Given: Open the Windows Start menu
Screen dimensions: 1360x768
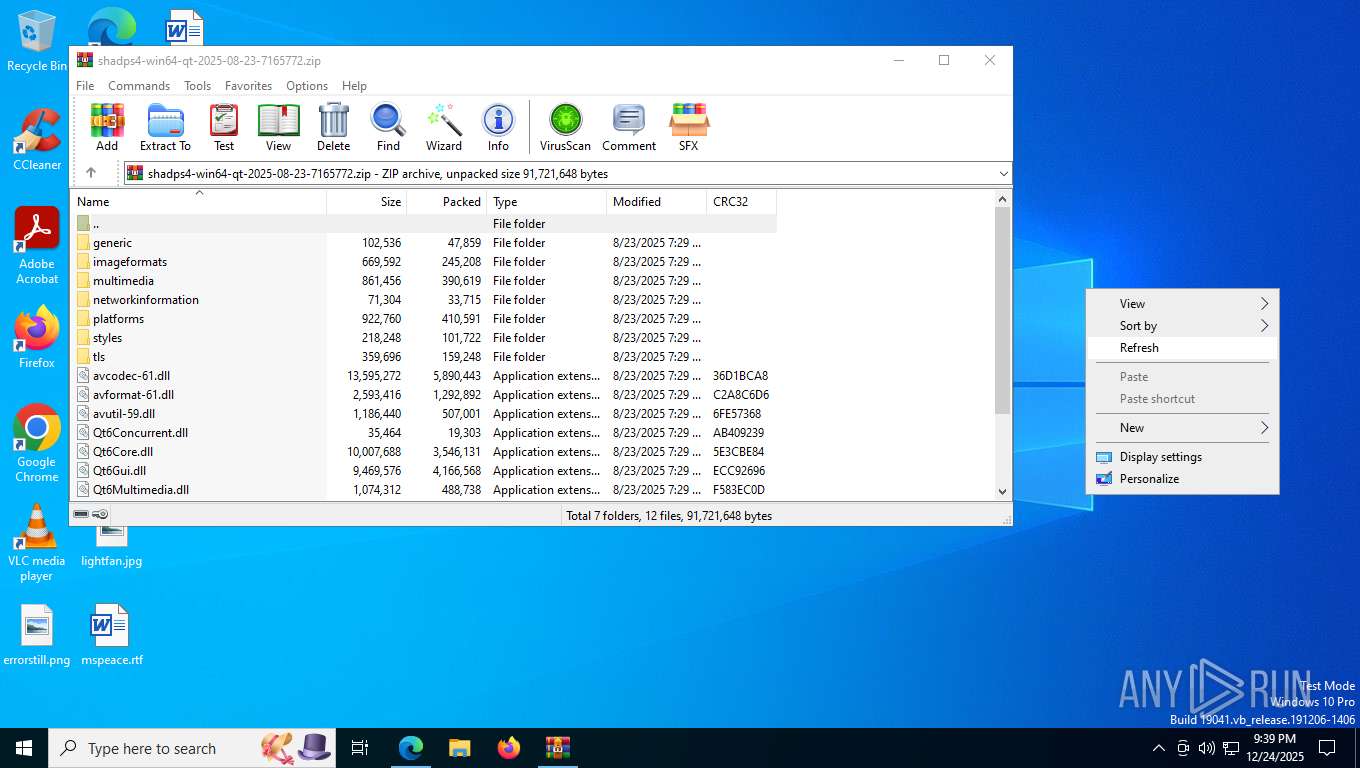Looking at the screenshot, I should 24,748.
